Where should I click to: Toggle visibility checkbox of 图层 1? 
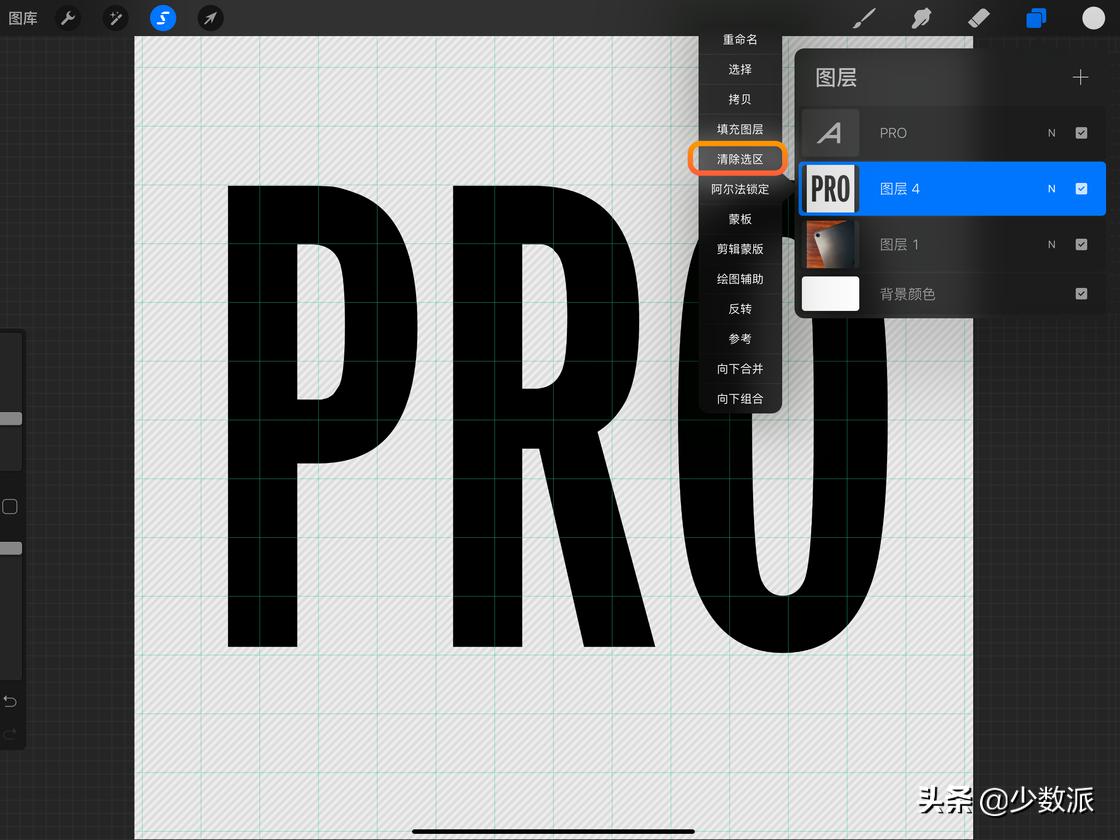coord(1081,244)
